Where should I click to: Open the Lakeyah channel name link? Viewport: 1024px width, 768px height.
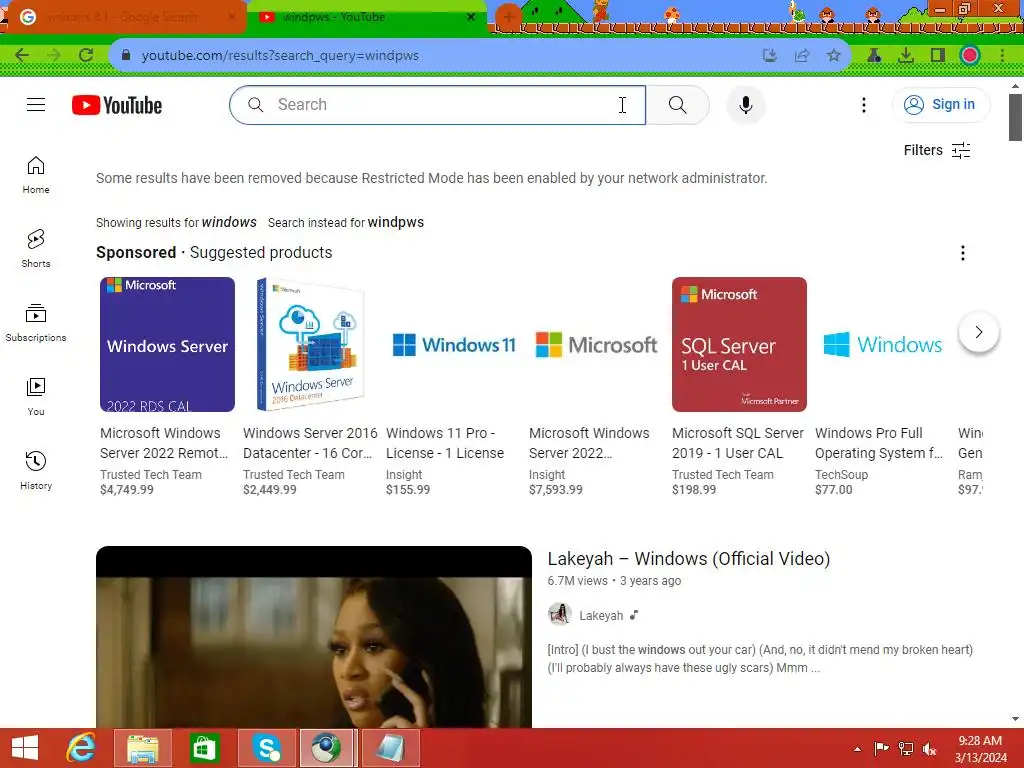pos(601,615)
